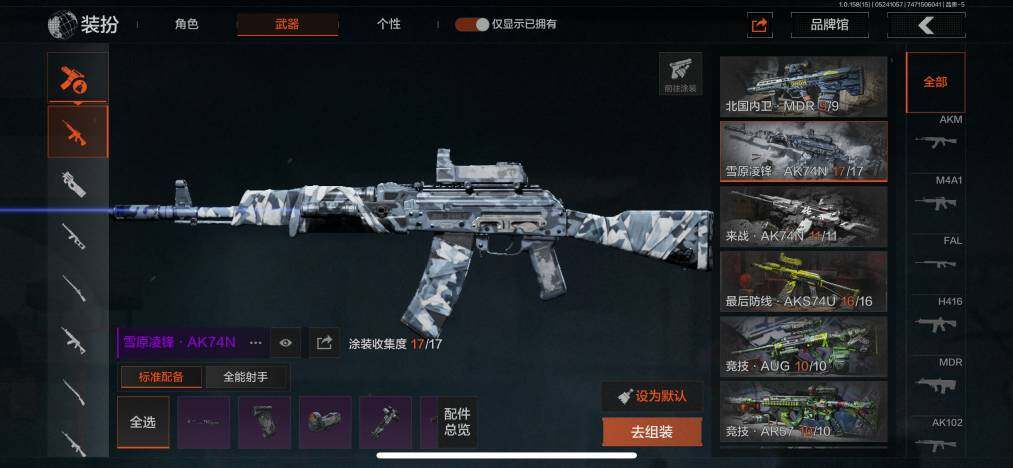Select the M4A1 weapon filter icon
This screenshot has height=468, width=1013.
pos(935,202)
